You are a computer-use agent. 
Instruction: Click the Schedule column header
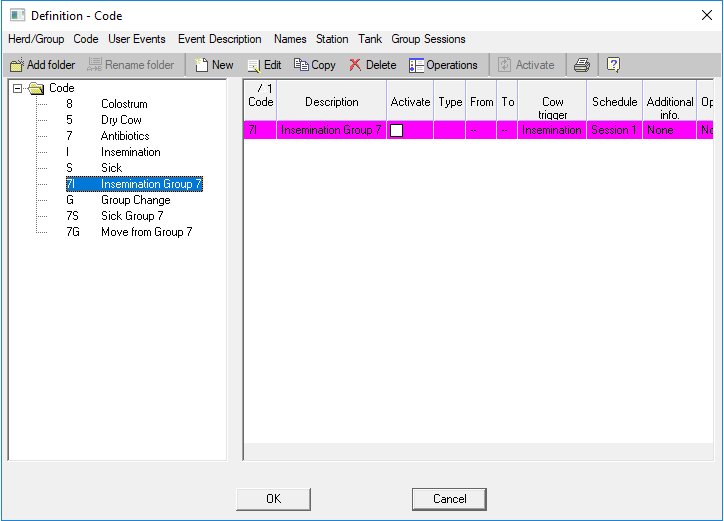[x=614, y=102]
